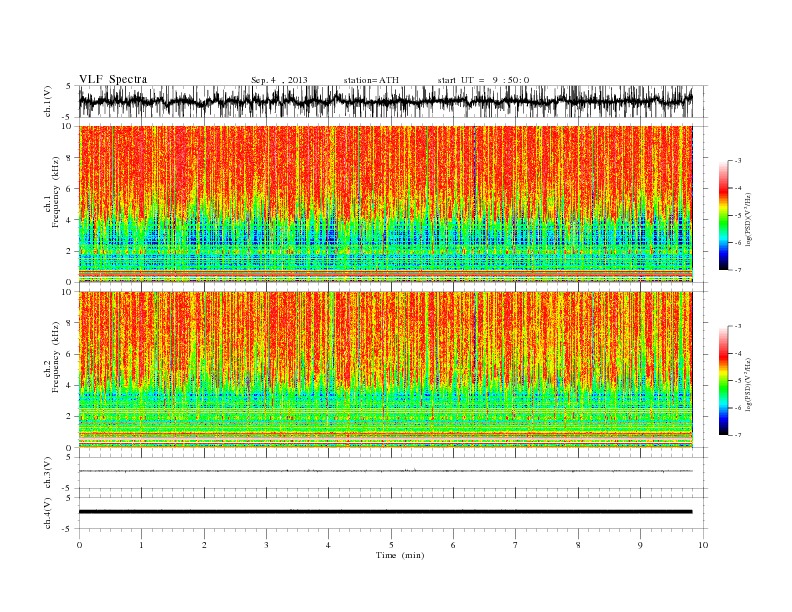Click the "6" kHz tick of ch.2 spectrogram
792x612 pixels.
click(x=69, y=354)
